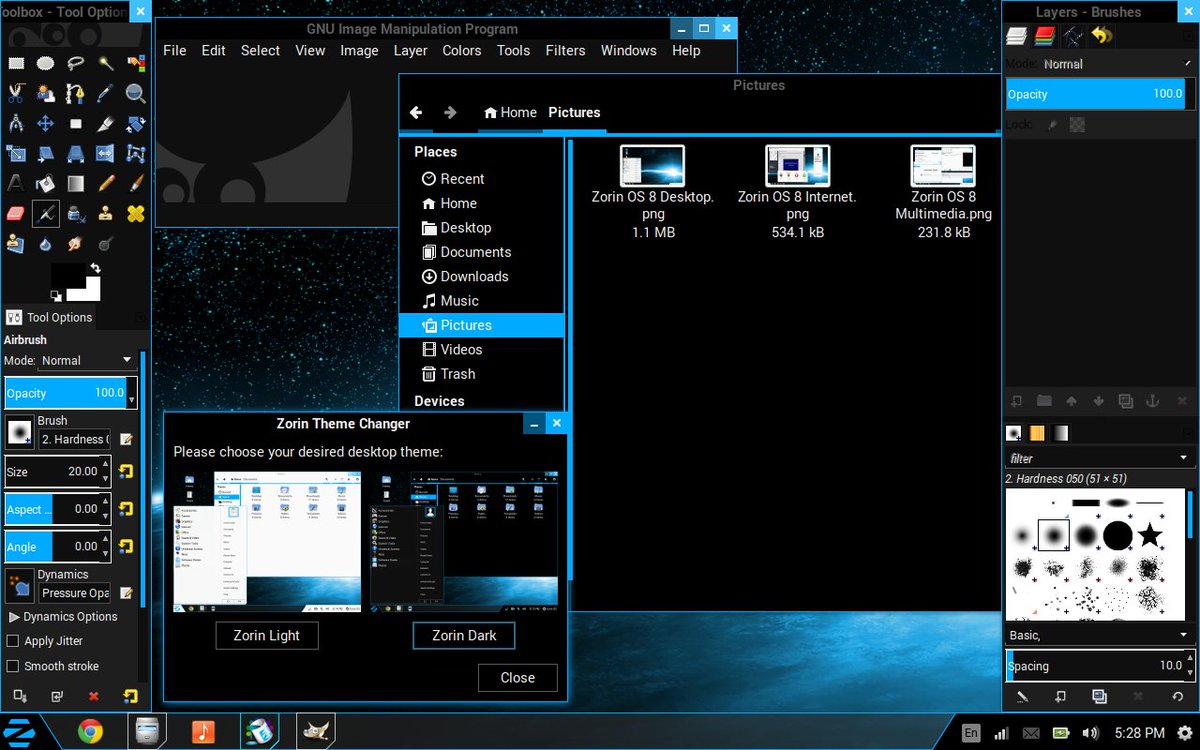Open keyboard layout En indicator
Screen dimensions: 1200x750
(971, 733)
